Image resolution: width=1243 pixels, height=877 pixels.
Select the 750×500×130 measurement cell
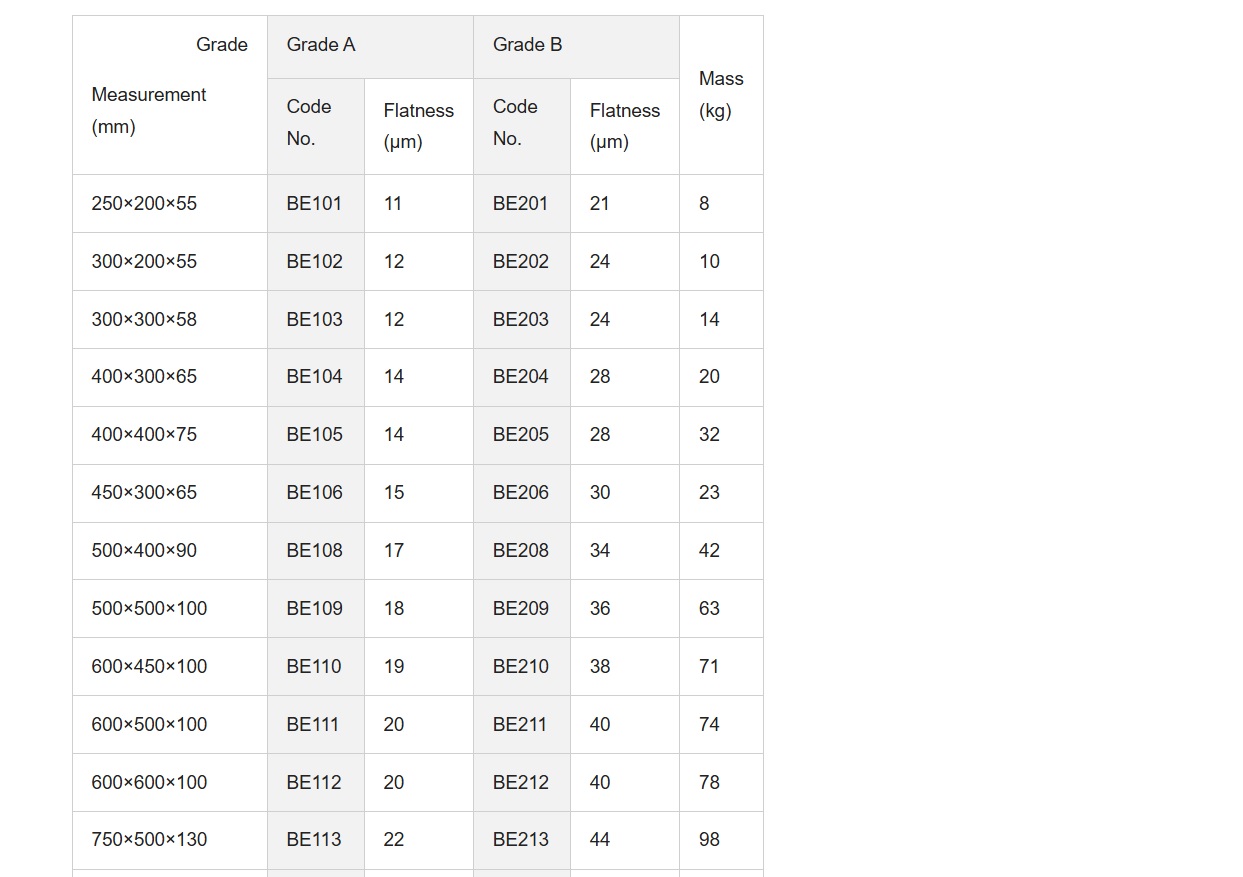pyautogui.click(x=170, y=840)
